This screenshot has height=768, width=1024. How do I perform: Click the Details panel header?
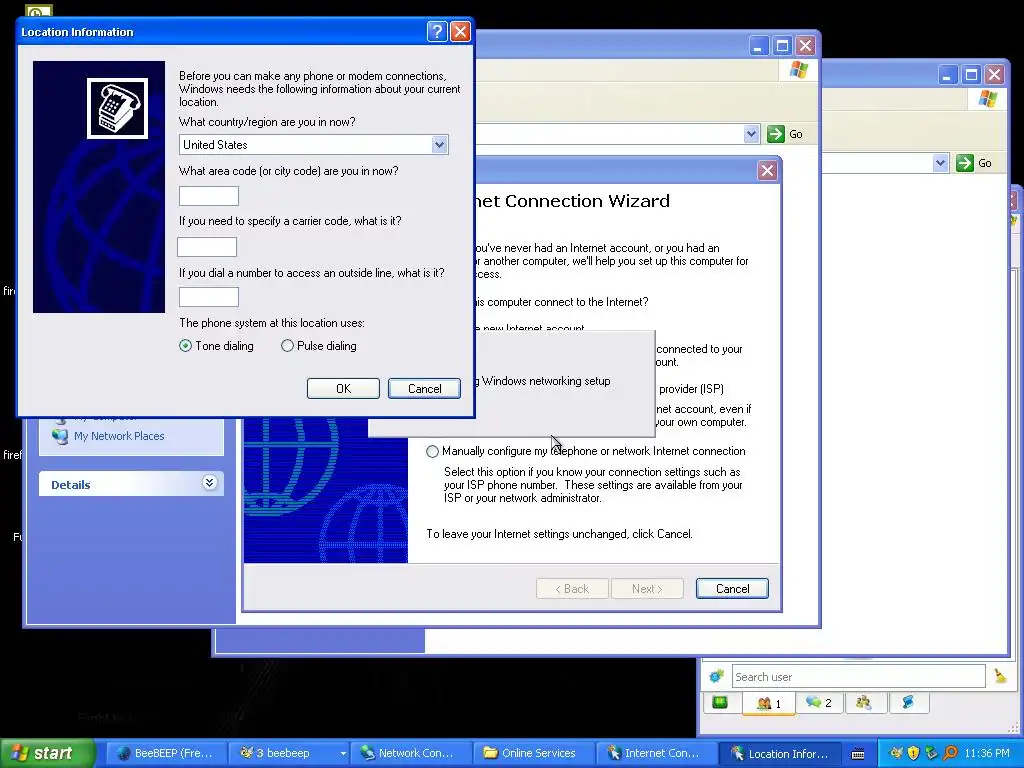point(131,484)
